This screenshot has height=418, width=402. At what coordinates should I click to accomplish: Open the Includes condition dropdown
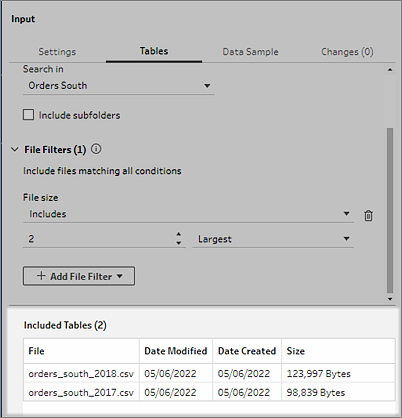[x=188, y=214]
